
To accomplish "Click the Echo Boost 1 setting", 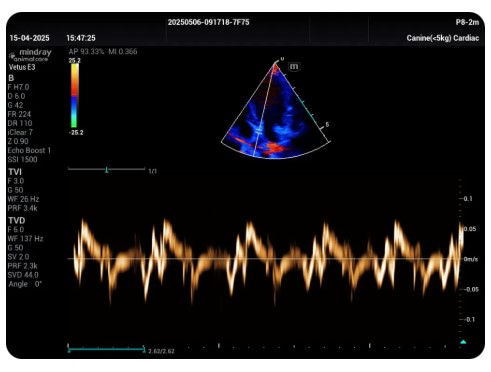I will 29,150.
